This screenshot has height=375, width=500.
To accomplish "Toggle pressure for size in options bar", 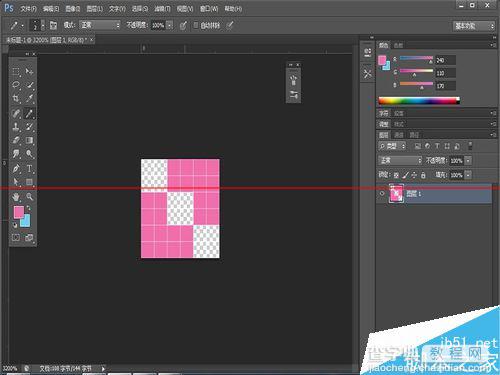I will pos(230,25).
